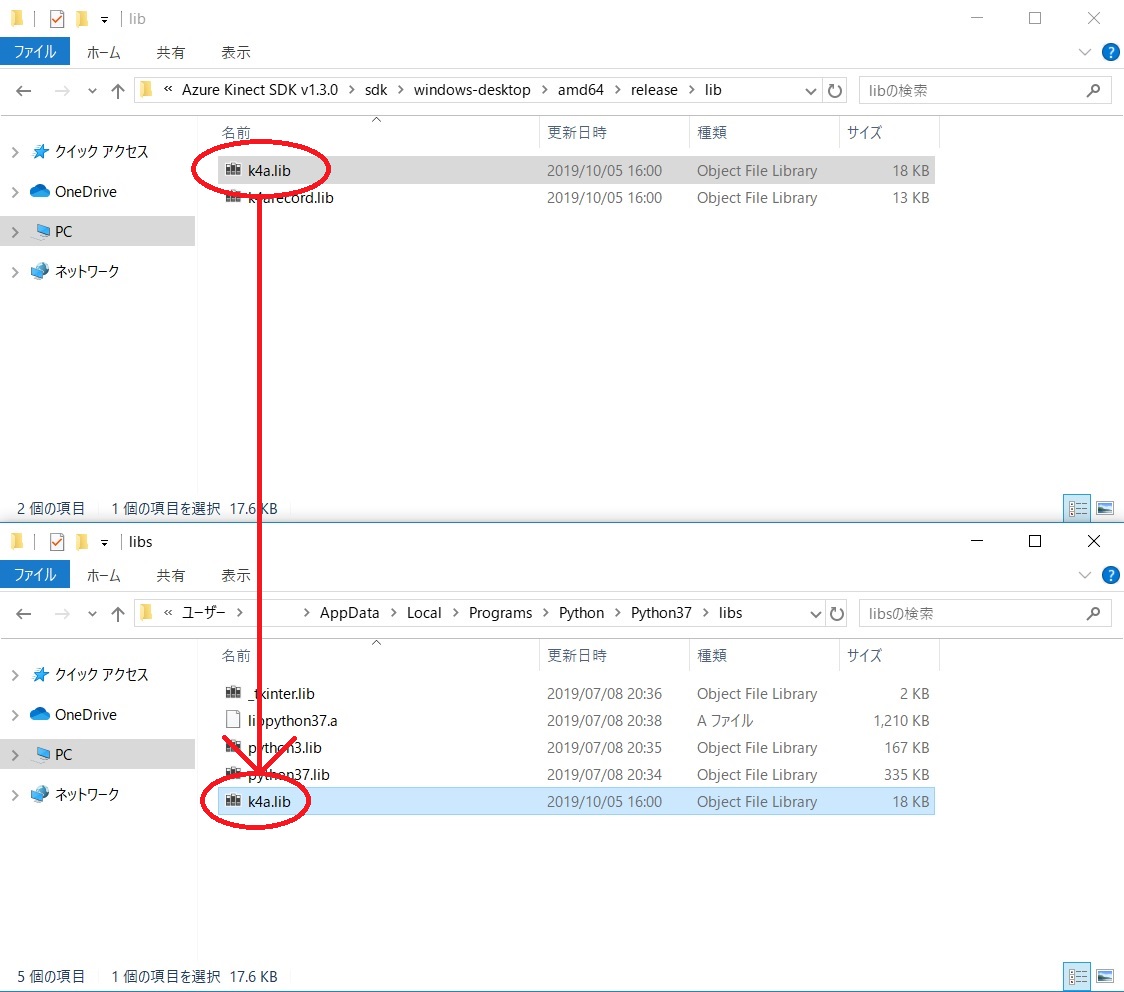Switch libs window to large icons view
The height and width of the screenshot is (992, 1124).
point(1105,976)
